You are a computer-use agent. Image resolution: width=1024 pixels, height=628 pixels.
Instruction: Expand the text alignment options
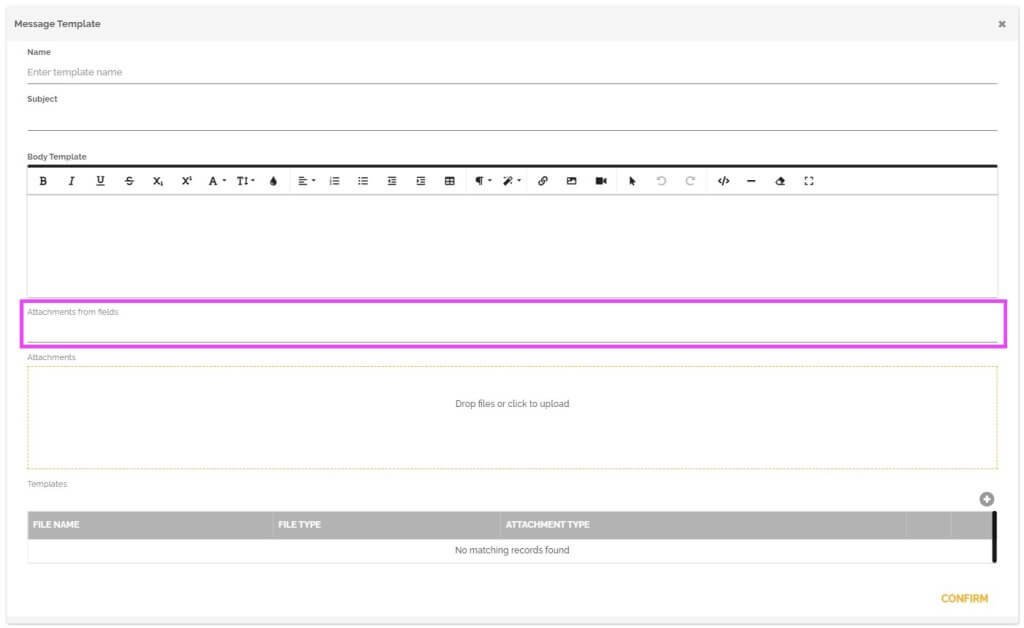tap(306, 181)
